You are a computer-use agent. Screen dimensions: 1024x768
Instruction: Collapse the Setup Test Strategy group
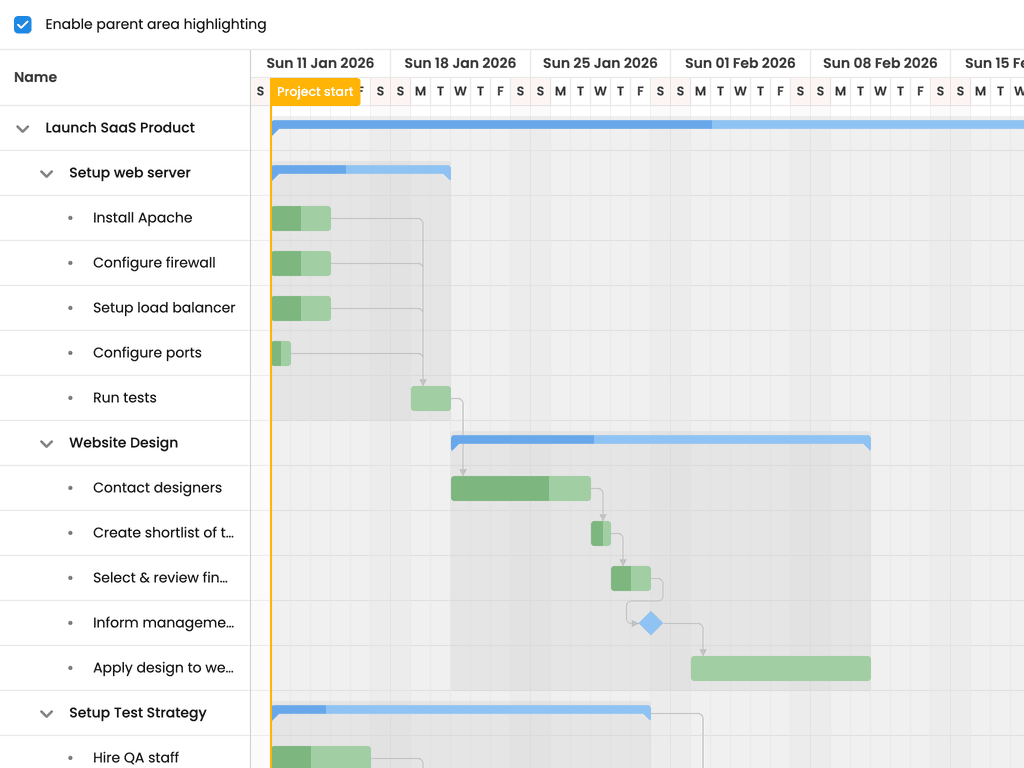coord(46,714)
